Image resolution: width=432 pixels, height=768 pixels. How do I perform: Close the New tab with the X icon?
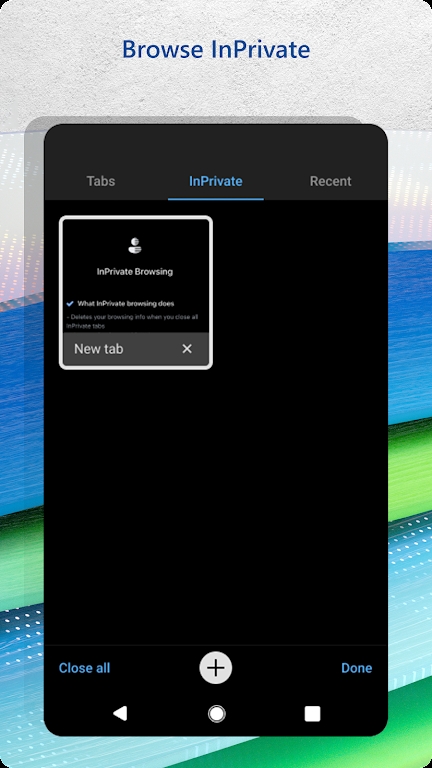(x=187, y=349)
